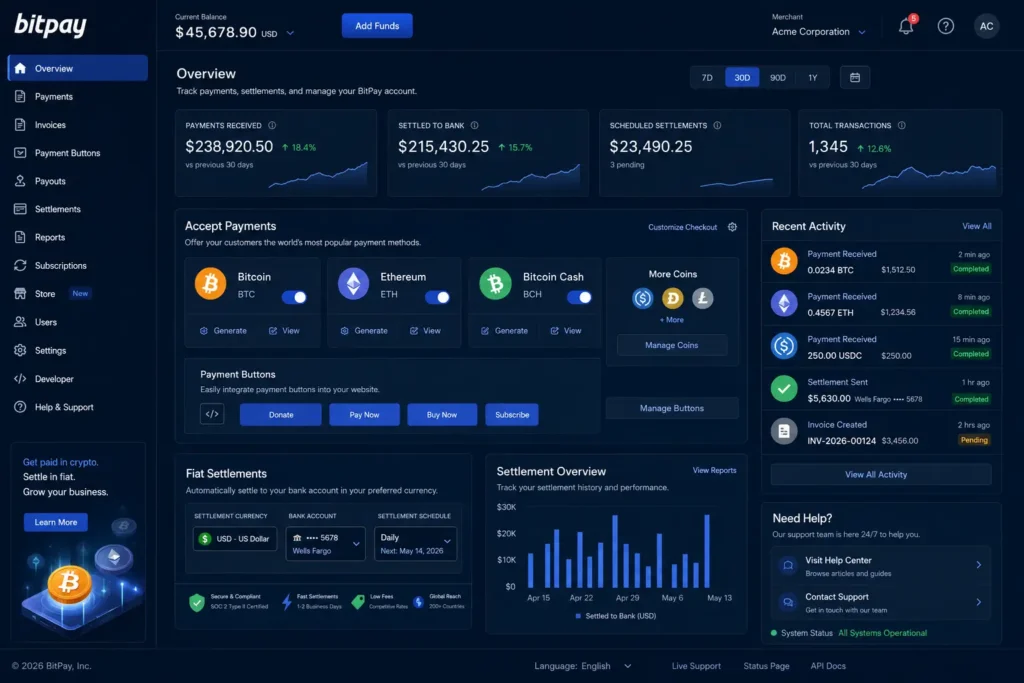This screenshot has height=683, width=1024.
Task: Open the Daily settlement schedule dropdown
Action: coord(415,543)
